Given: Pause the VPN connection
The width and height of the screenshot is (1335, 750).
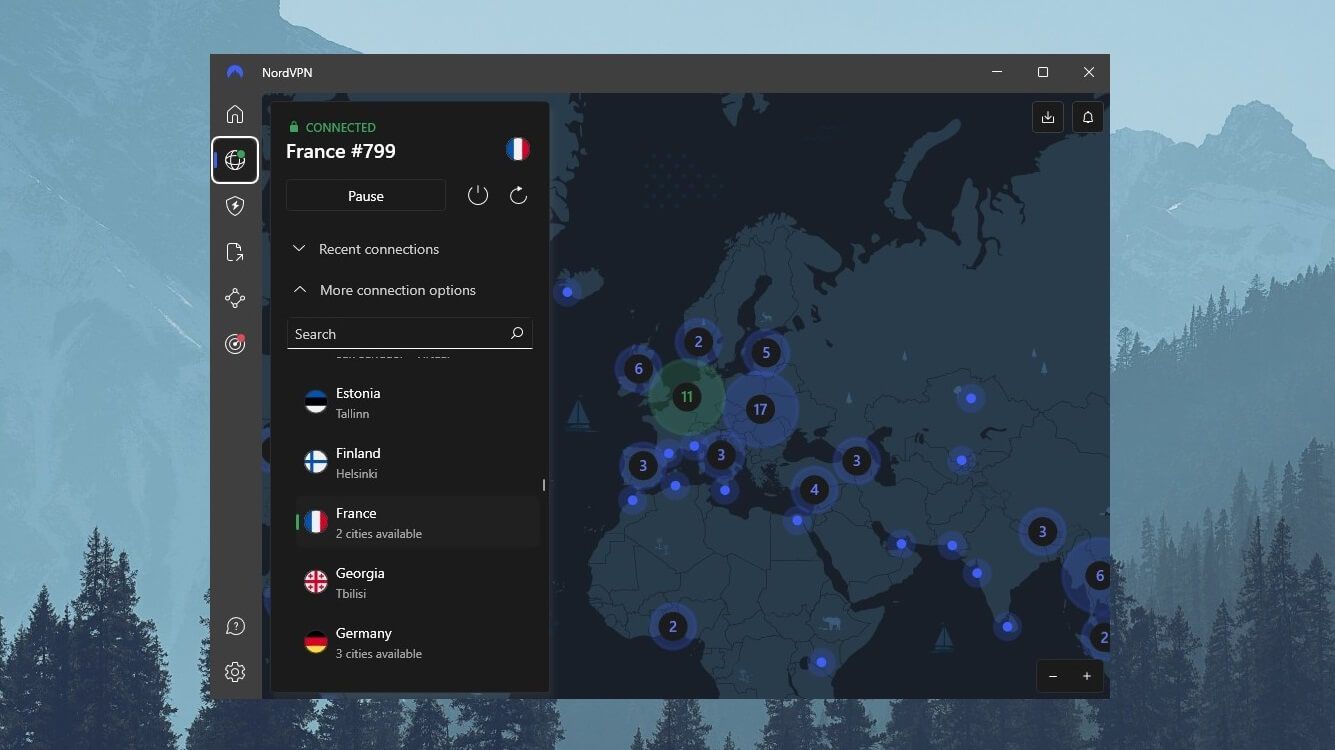Looking at the screenshot, I should click(x=366, y=196).
